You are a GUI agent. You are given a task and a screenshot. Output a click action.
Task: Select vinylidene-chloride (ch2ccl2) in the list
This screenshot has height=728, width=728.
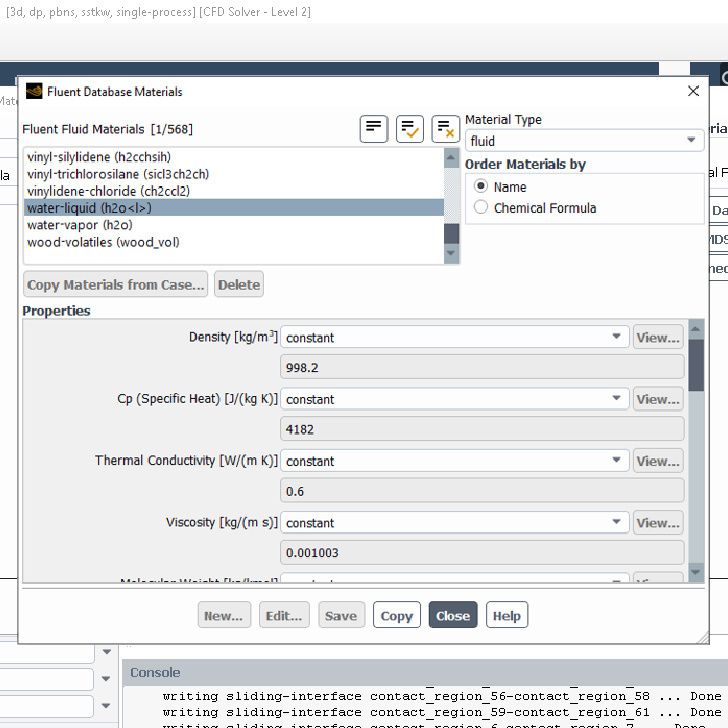coord(234,191)
